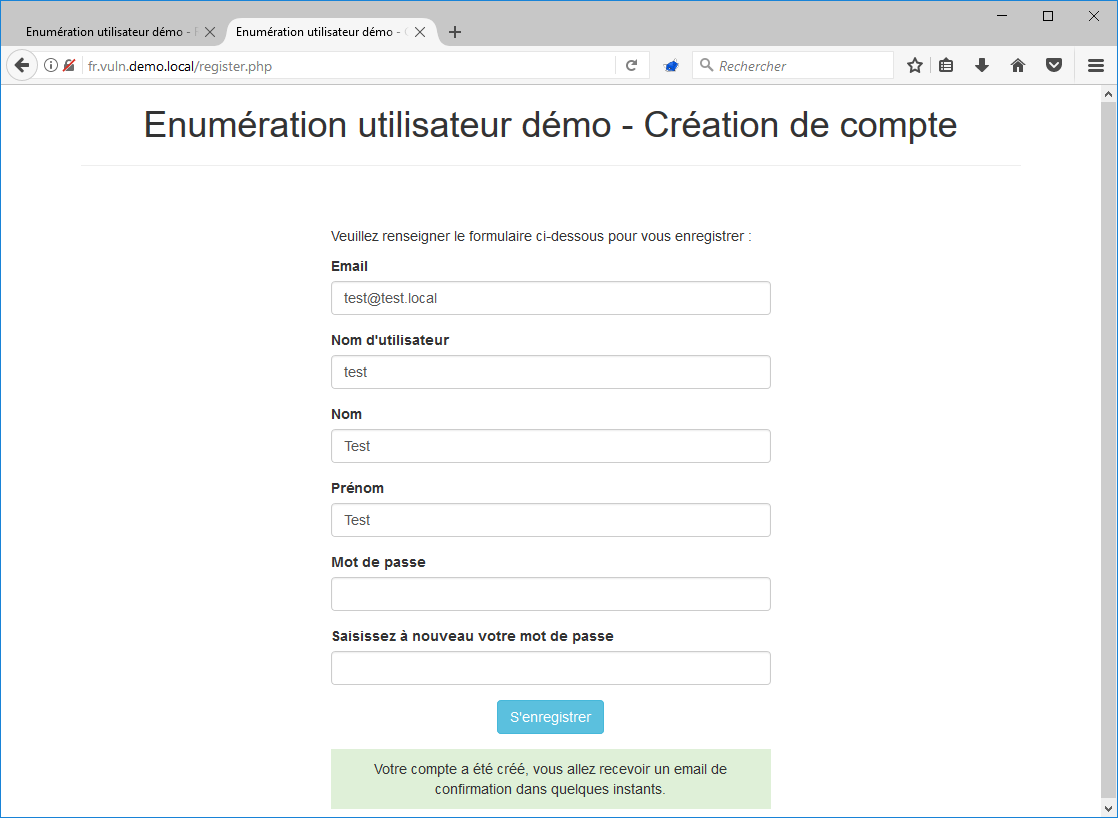
Task: Close the active browser tab
Action: [419, 31]
